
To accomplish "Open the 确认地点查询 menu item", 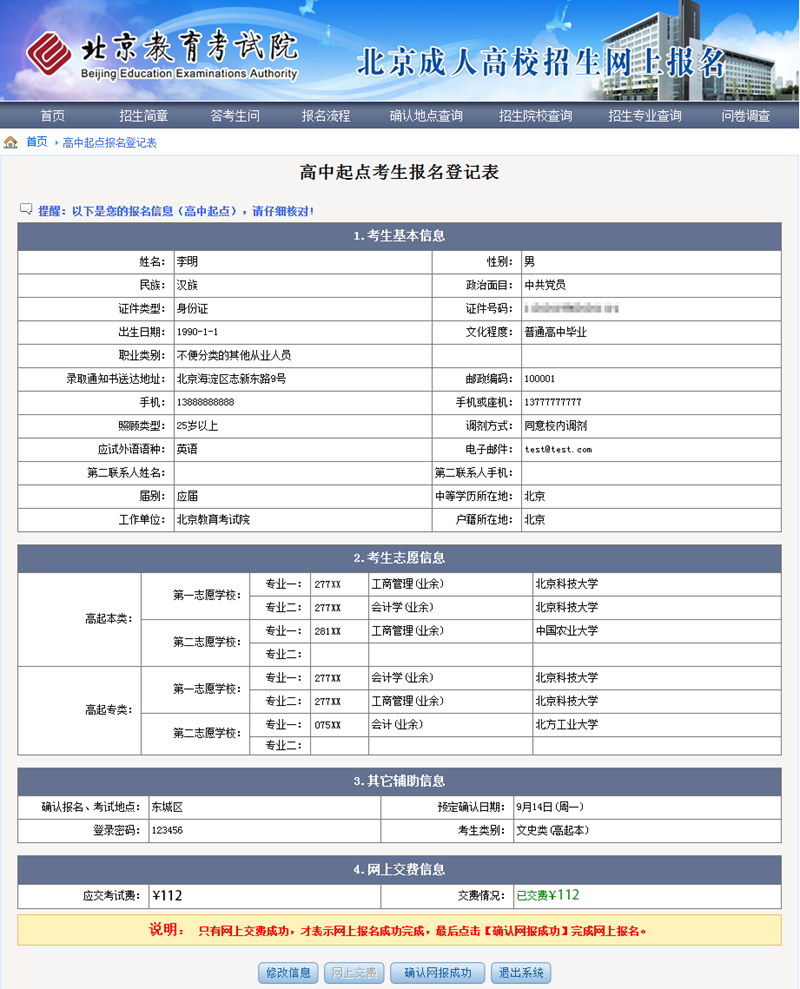I will [x=426, y=115].
